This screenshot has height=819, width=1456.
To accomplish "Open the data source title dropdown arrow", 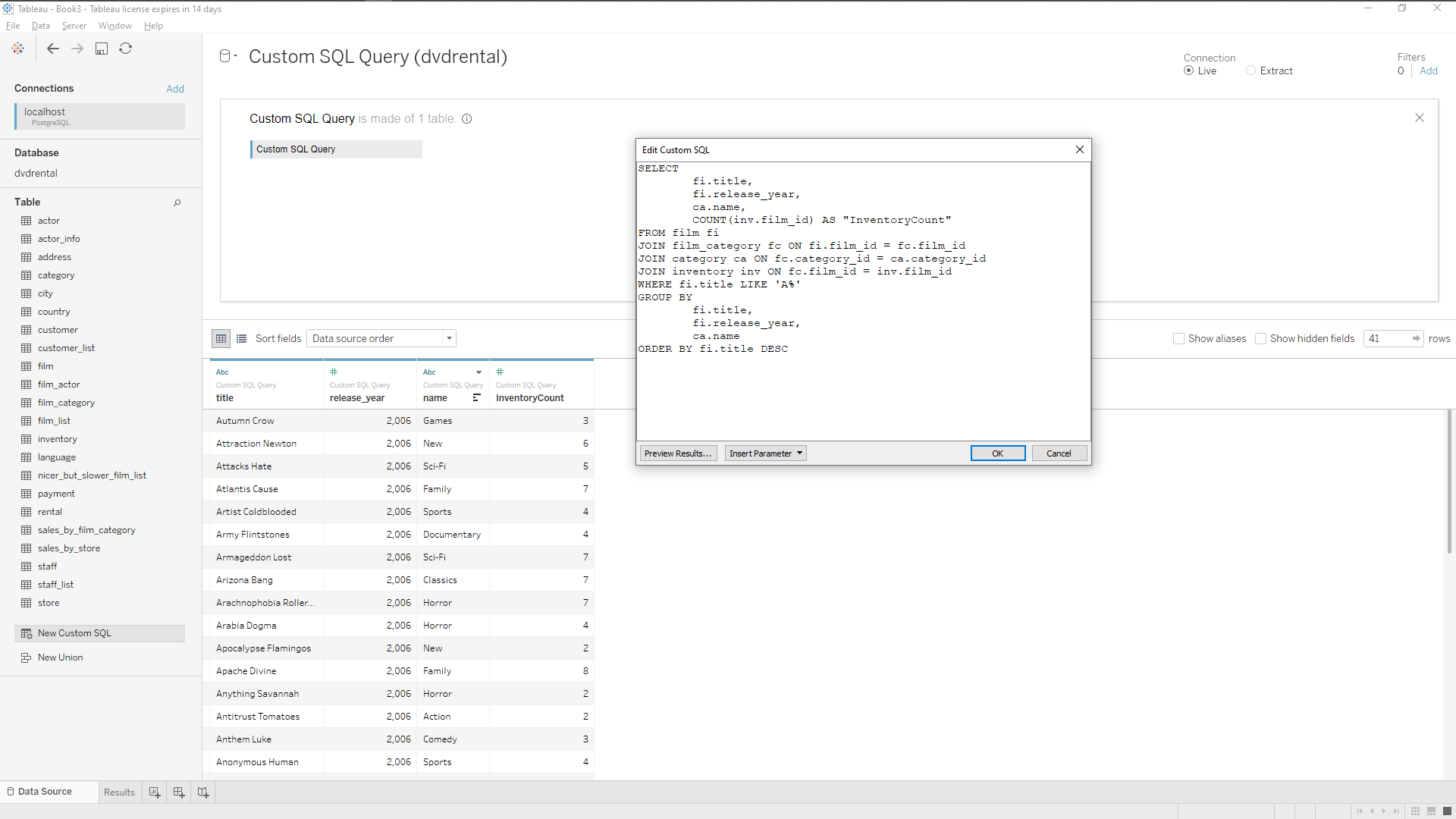I will pos(236,56).
